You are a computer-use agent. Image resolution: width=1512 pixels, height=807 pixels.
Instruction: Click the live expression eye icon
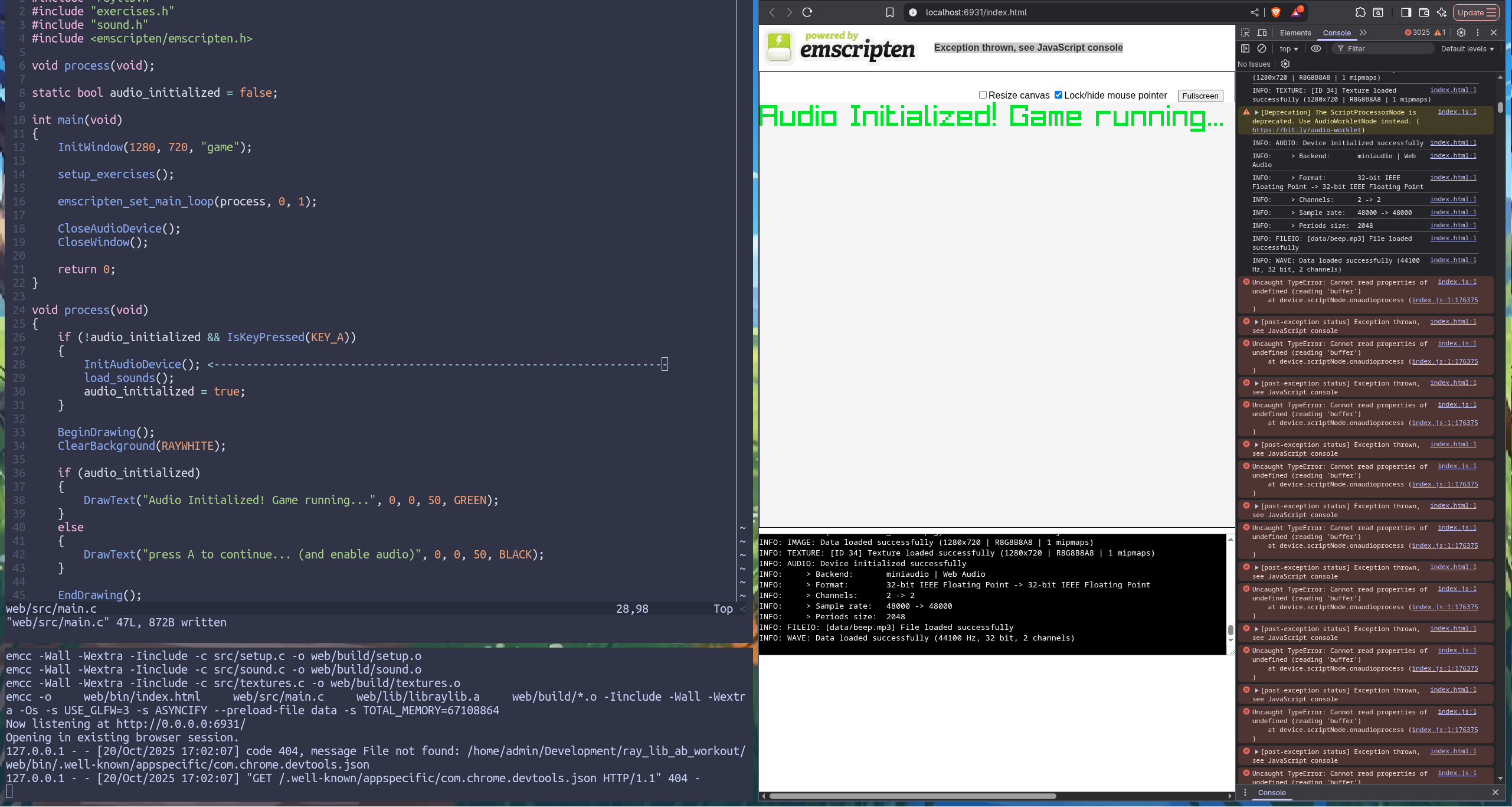[1316, 48]
